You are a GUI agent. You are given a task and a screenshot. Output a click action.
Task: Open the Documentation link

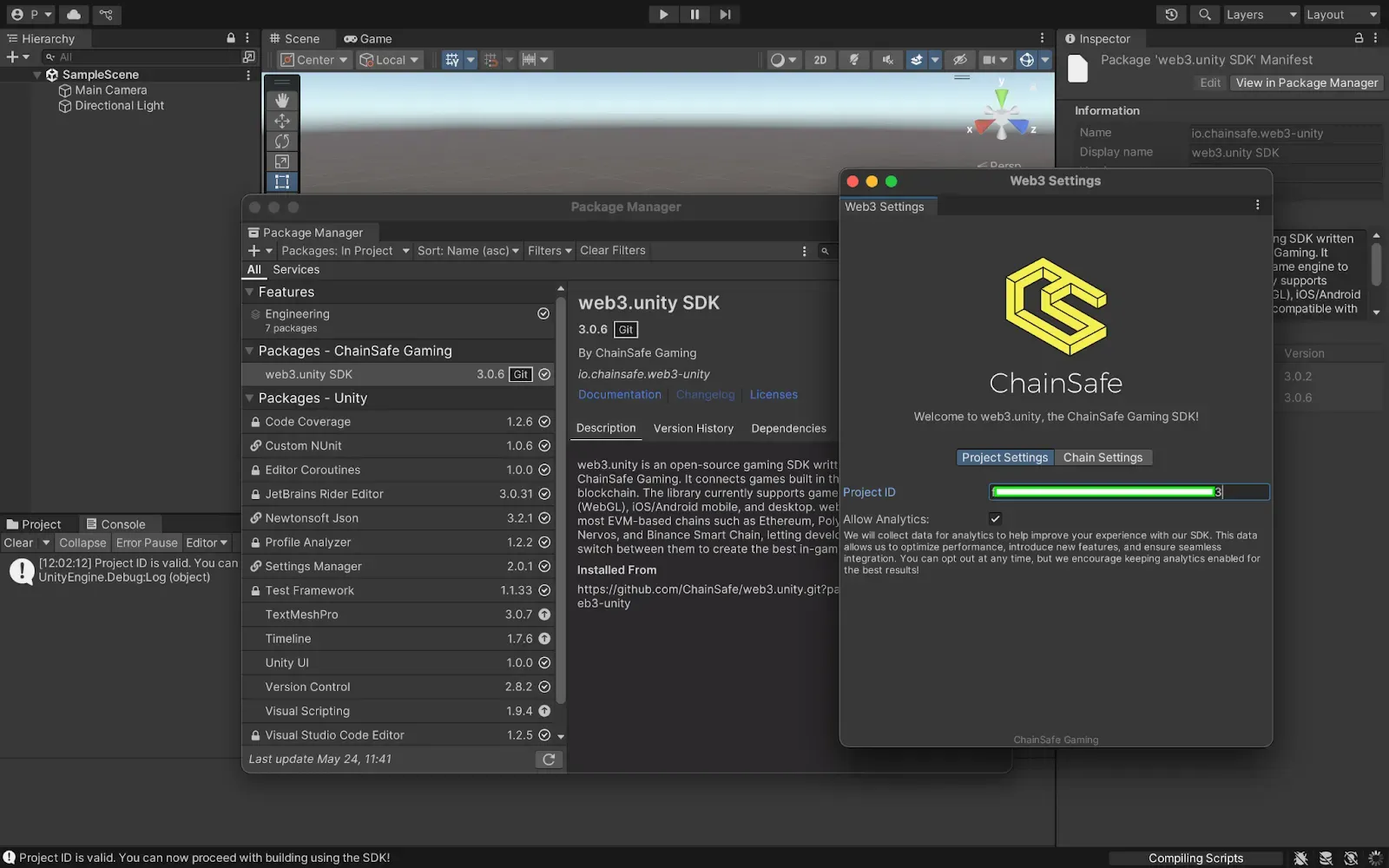620,395
